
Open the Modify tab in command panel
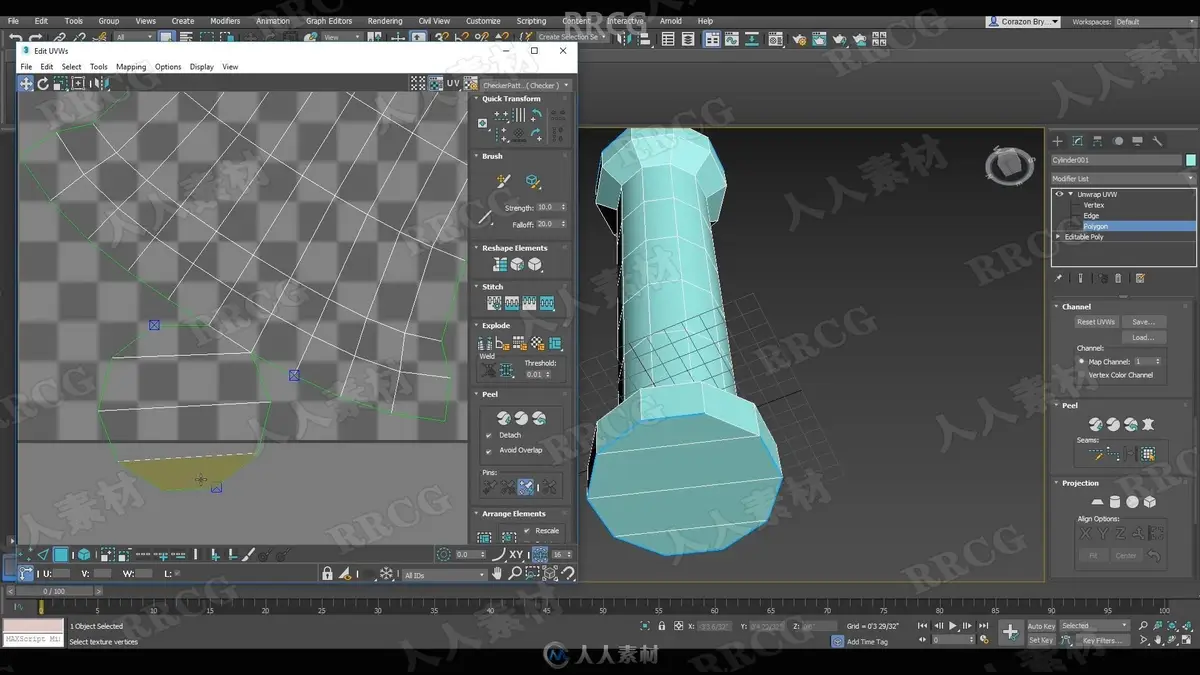[1078, 141]
